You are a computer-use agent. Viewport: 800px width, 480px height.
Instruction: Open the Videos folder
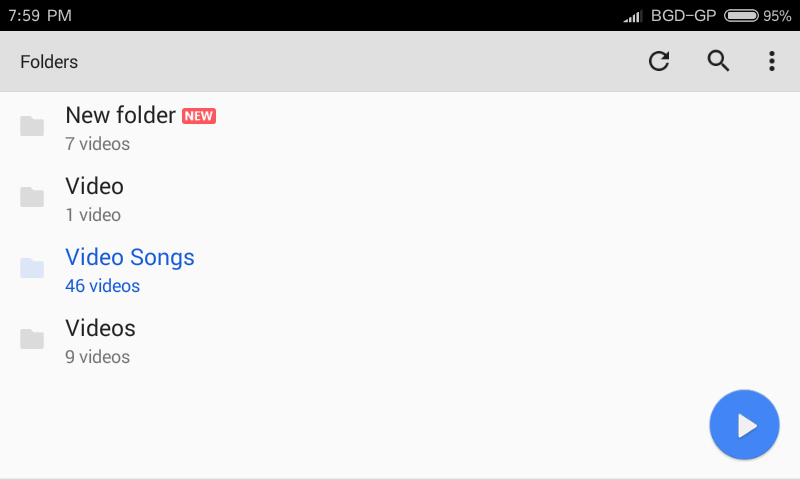point(400,341)
